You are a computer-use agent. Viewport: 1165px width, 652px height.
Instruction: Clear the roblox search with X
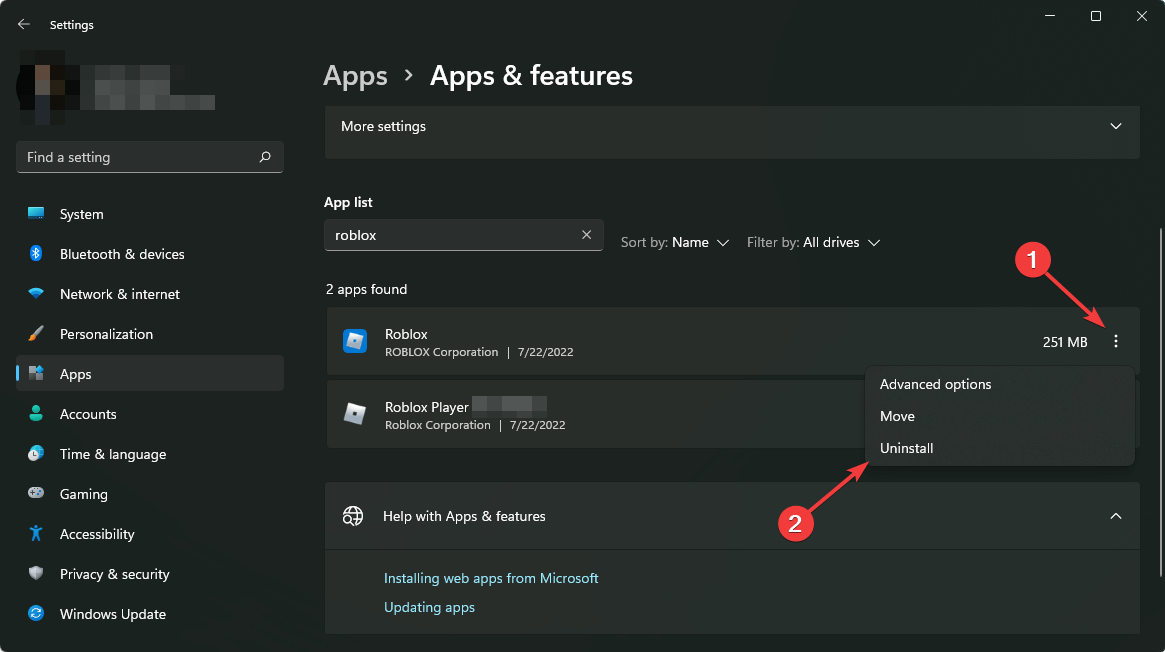(586, 235)
